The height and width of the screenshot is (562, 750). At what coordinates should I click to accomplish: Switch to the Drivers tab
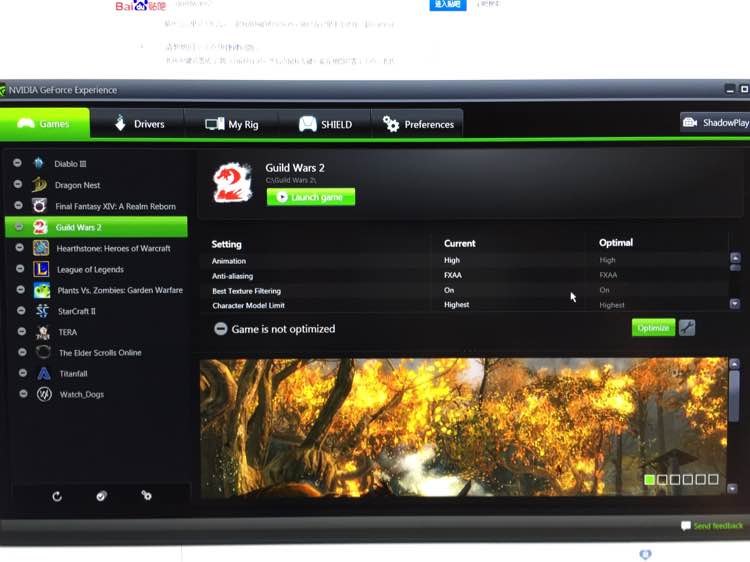pyautogui.click(x=137, y=124)
